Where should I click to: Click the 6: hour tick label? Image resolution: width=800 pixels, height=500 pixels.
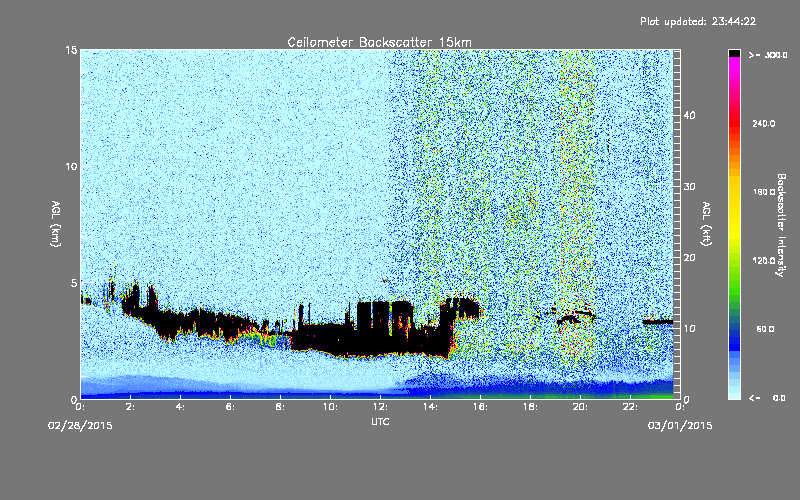pos(231,407)
